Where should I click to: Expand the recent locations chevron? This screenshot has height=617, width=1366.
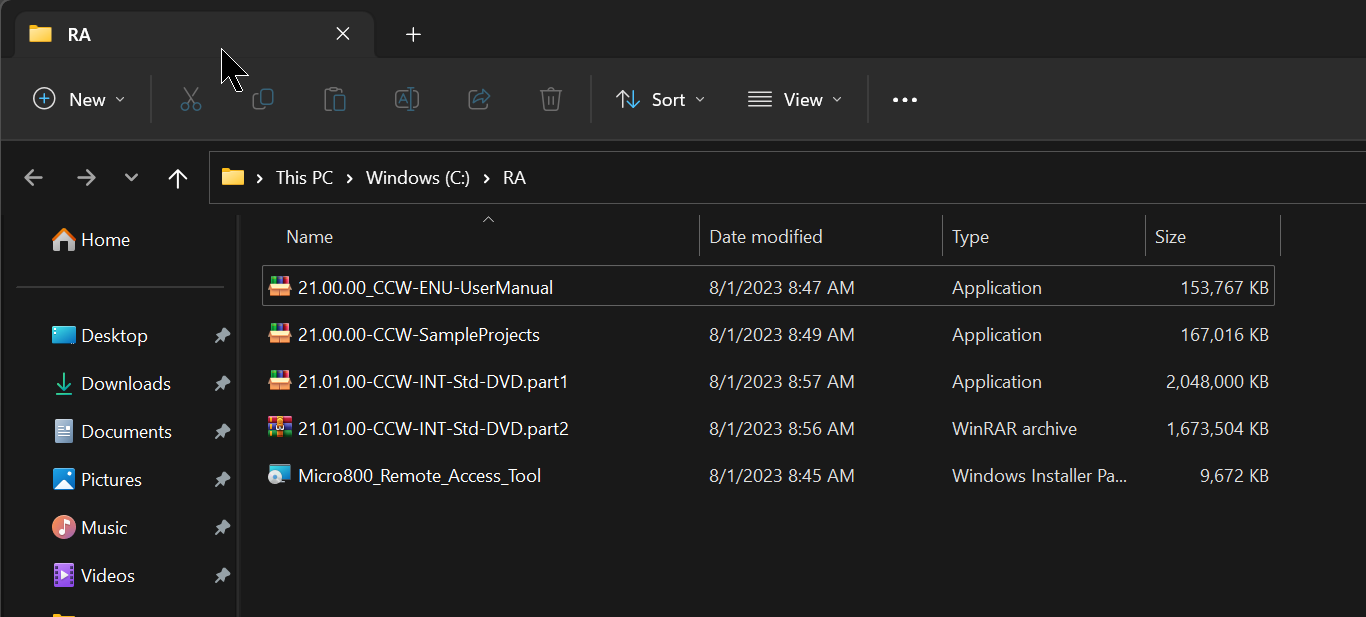(x=131, y=178)
